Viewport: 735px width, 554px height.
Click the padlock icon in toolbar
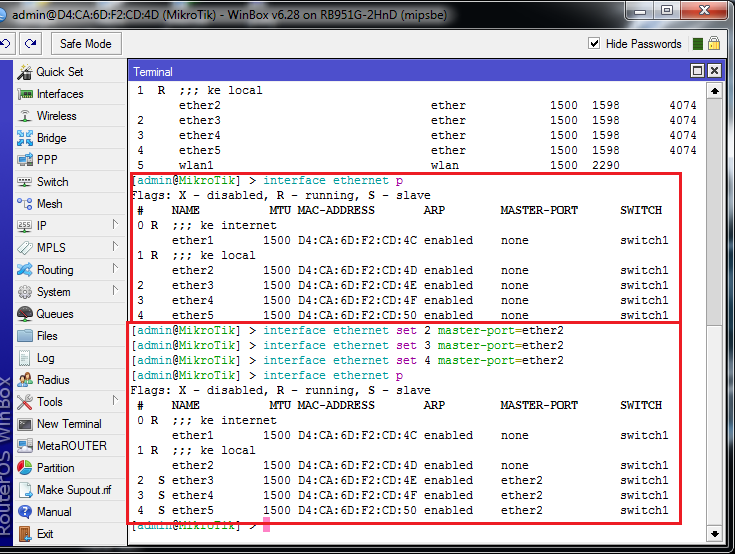714,44
